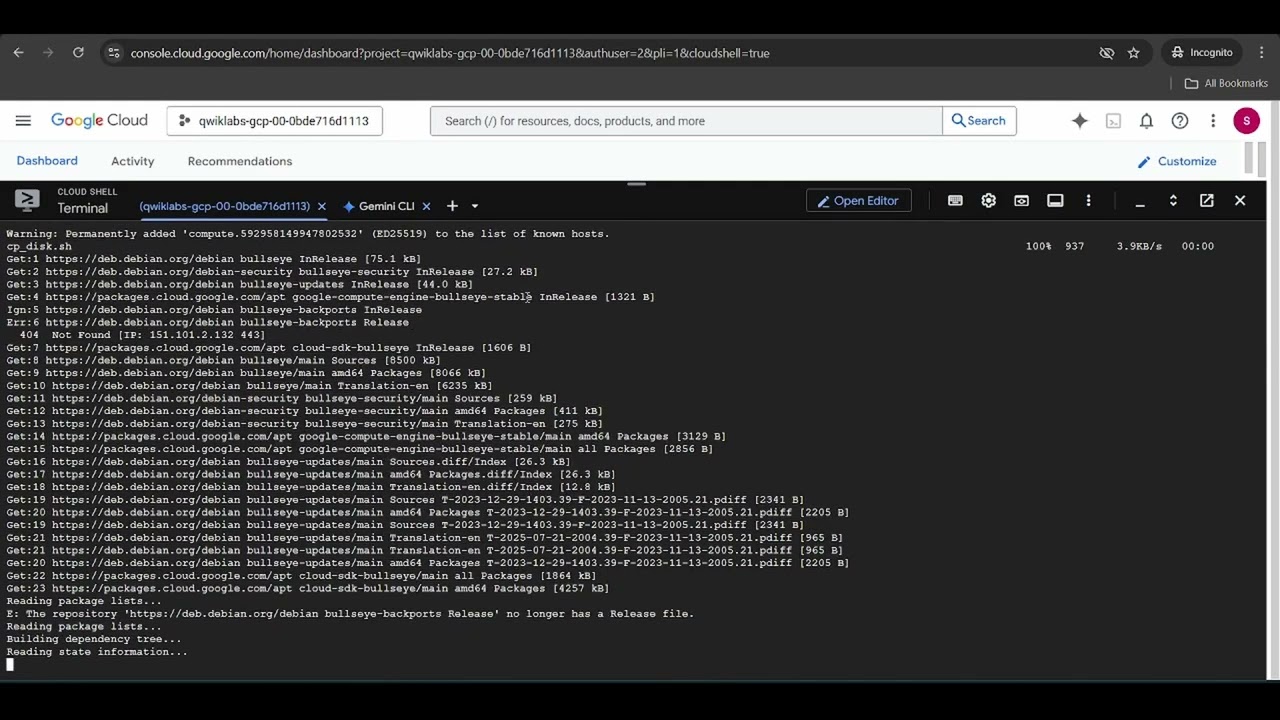Close the qwiklabs Cloud Shell session tab
The image size is (1280, 720).
point(321,206)
